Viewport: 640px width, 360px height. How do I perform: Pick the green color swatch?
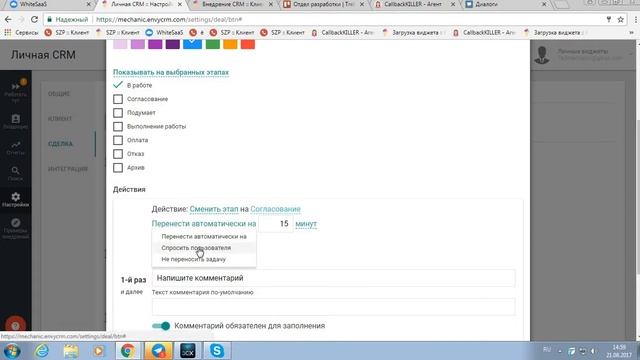tap(213, 44)
